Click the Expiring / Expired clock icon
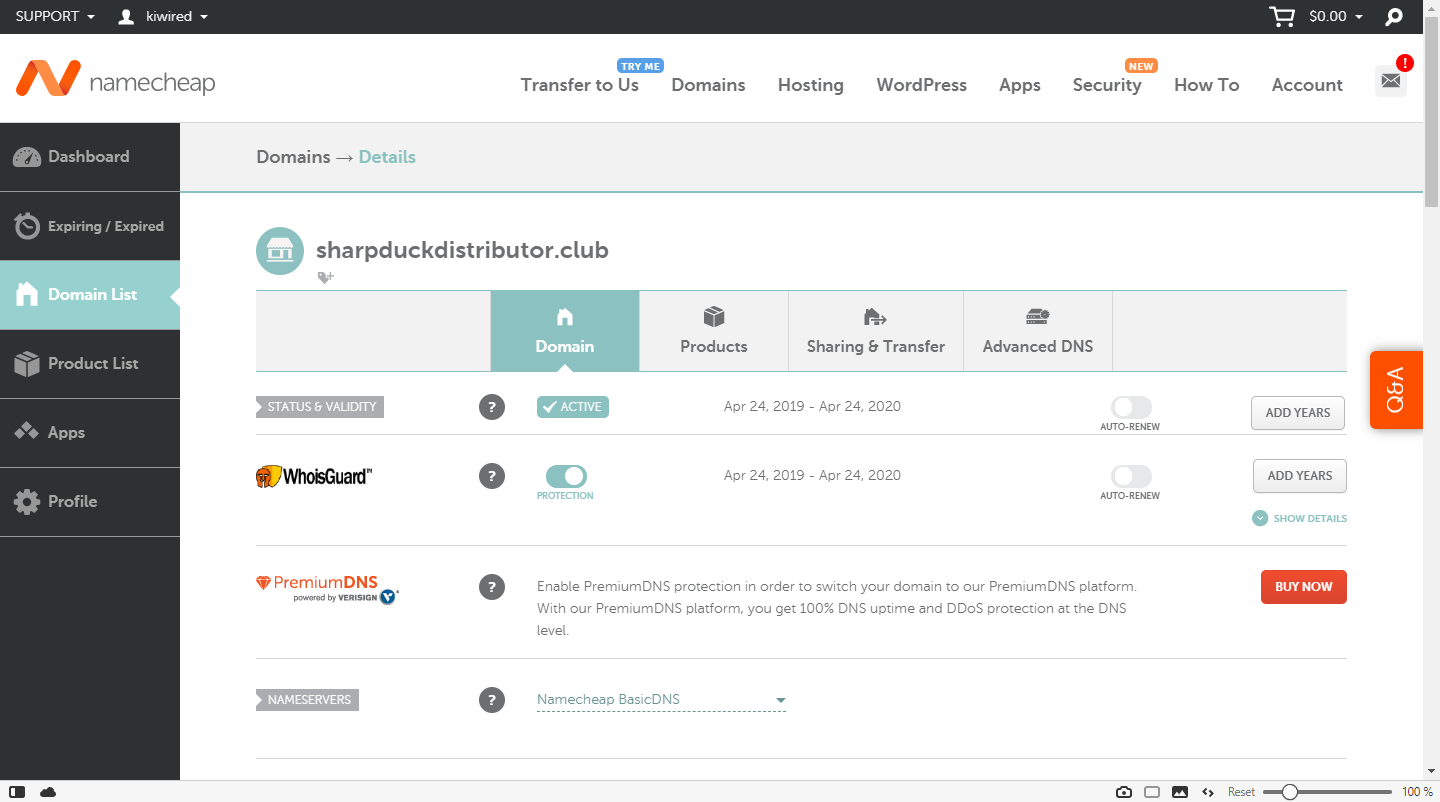This screenshot has width=1440, height=802. [27, 226]
